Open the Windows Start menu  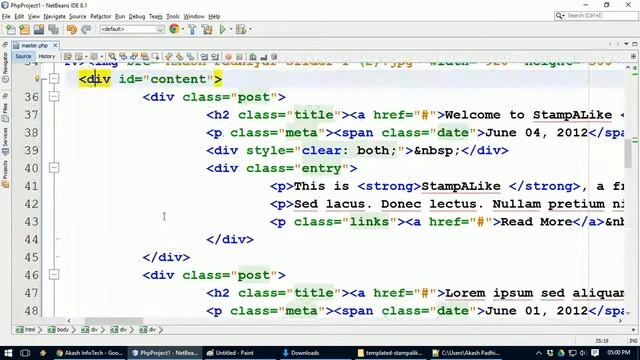[8, 353]
